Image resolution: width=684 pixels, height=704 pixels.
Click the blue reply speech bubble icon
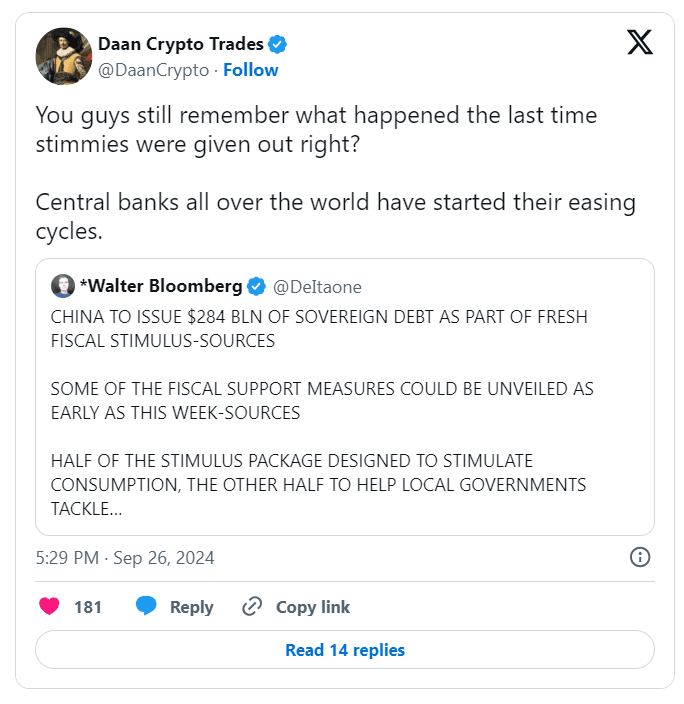click(x=146, y=607)
